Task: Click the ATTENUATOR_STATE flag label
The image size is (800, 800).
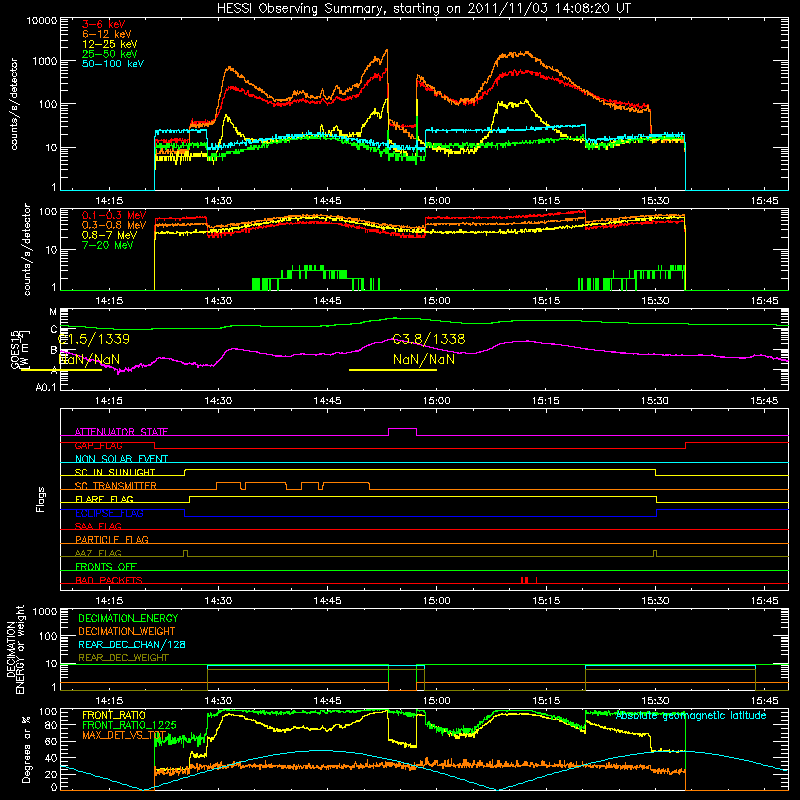Action: point(121,432)
